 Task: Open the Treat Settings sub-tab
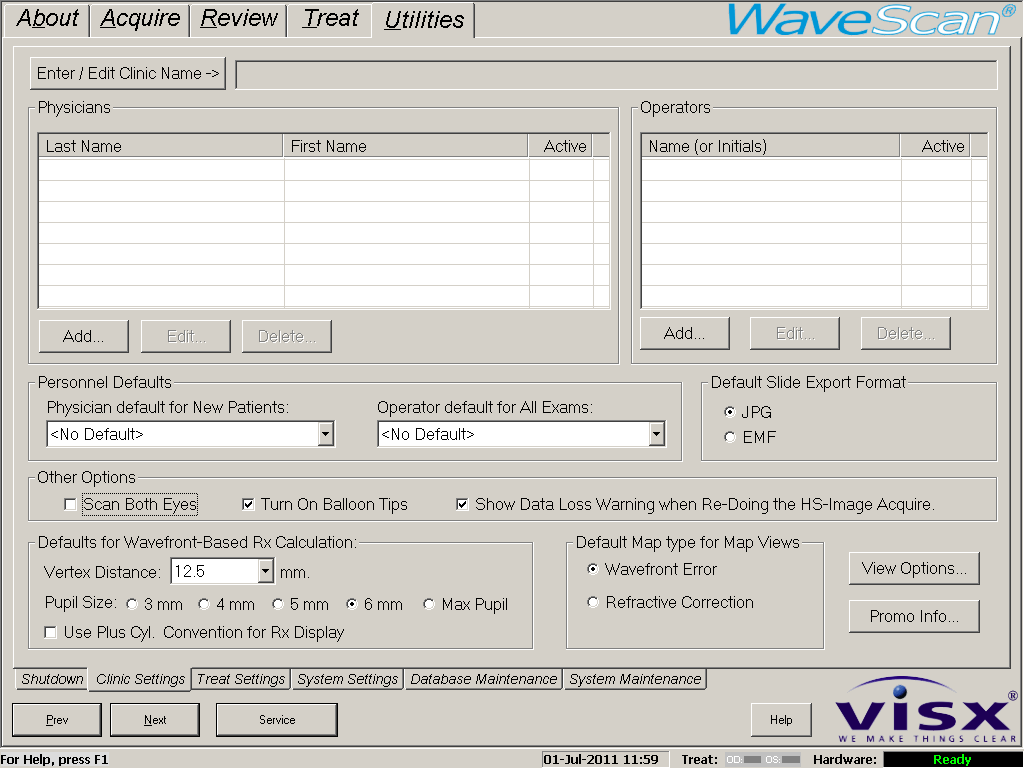point(240,679)
